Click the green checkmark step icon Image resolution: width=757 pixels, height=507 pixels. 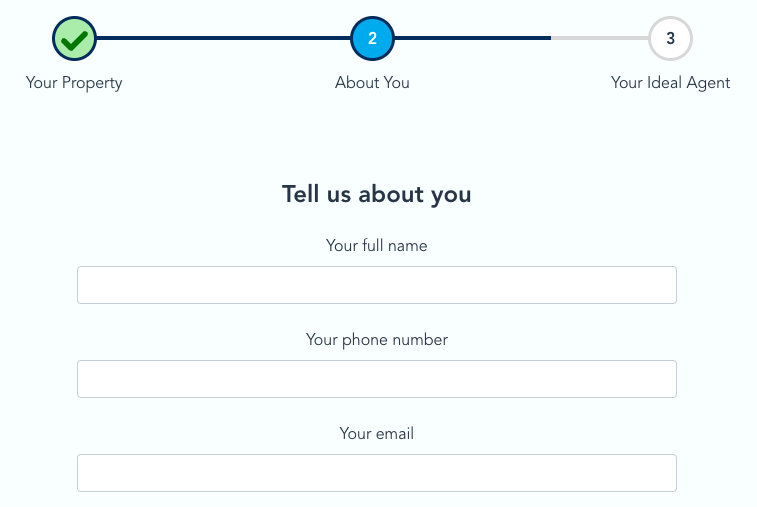tap(74, 39)
